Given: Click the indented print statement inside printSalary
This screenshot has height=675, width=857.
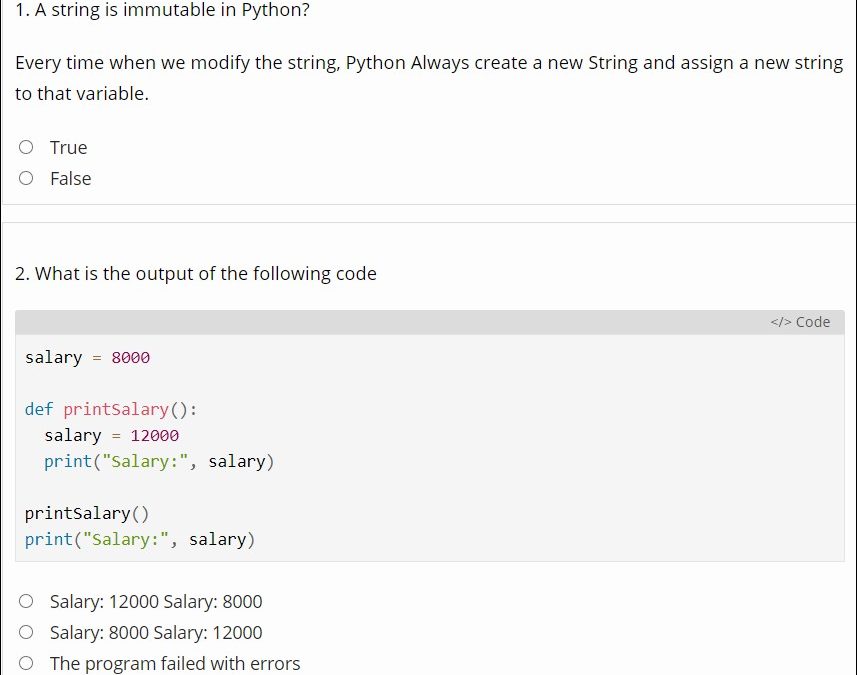Looking at the screenshot, I should tap(158, 462).
